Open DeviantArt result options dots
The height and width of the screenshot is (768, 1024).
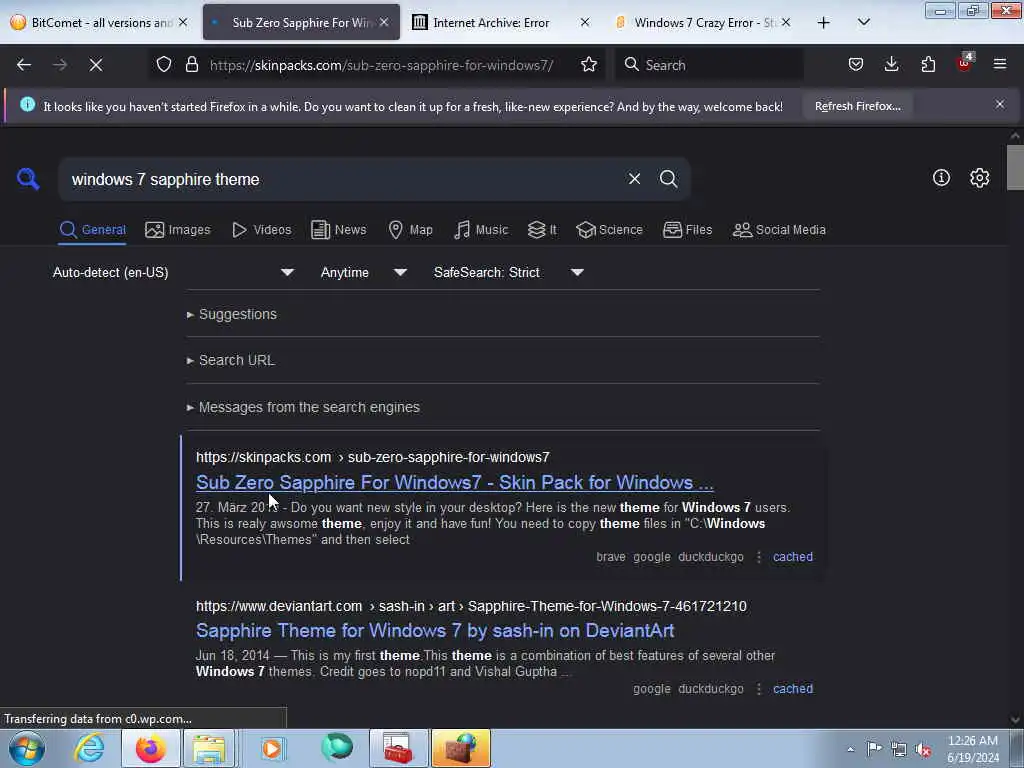[x=758, y=689]
